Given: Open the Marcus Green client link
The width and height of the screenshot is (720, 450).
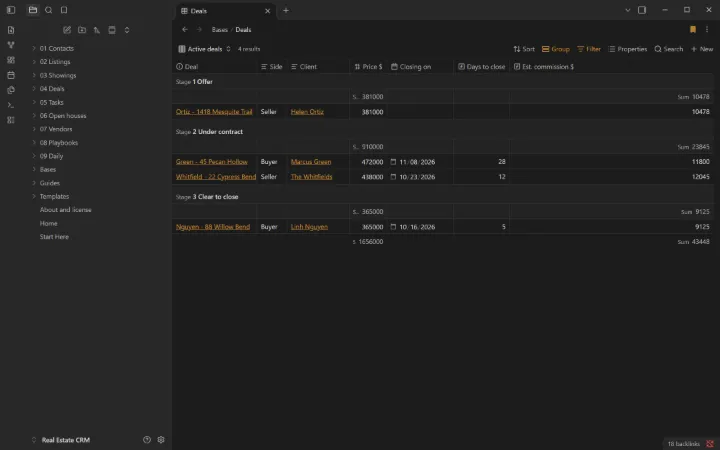Looking at the screenshot, I should [311, 162].
